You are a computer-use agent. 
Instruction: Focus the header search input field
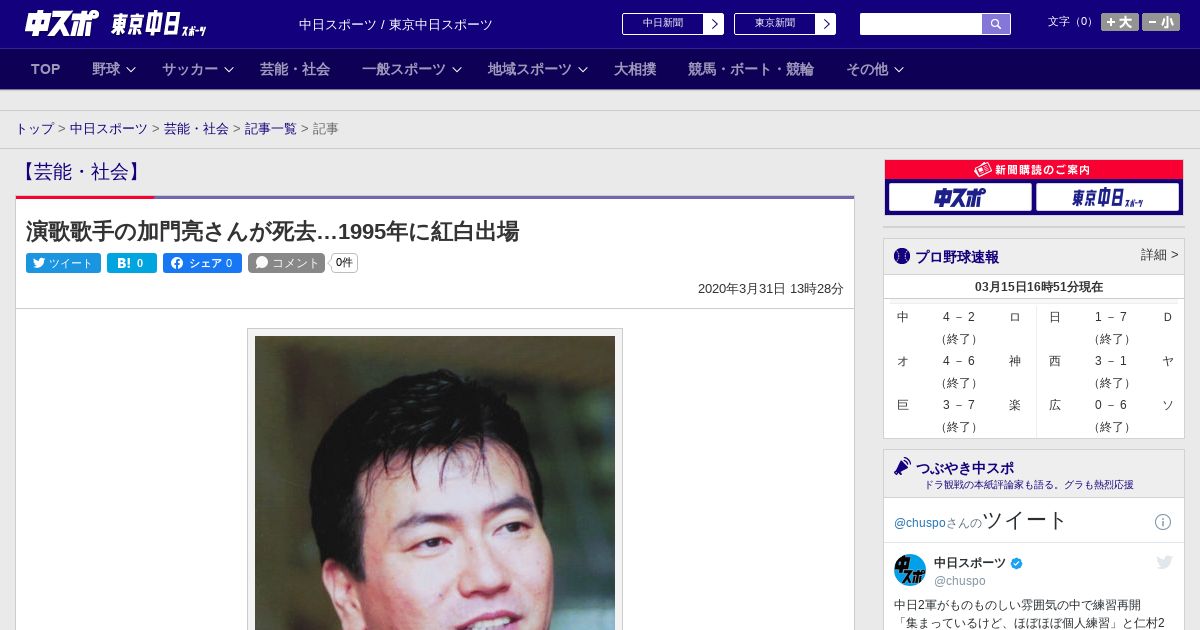[921, 24]
